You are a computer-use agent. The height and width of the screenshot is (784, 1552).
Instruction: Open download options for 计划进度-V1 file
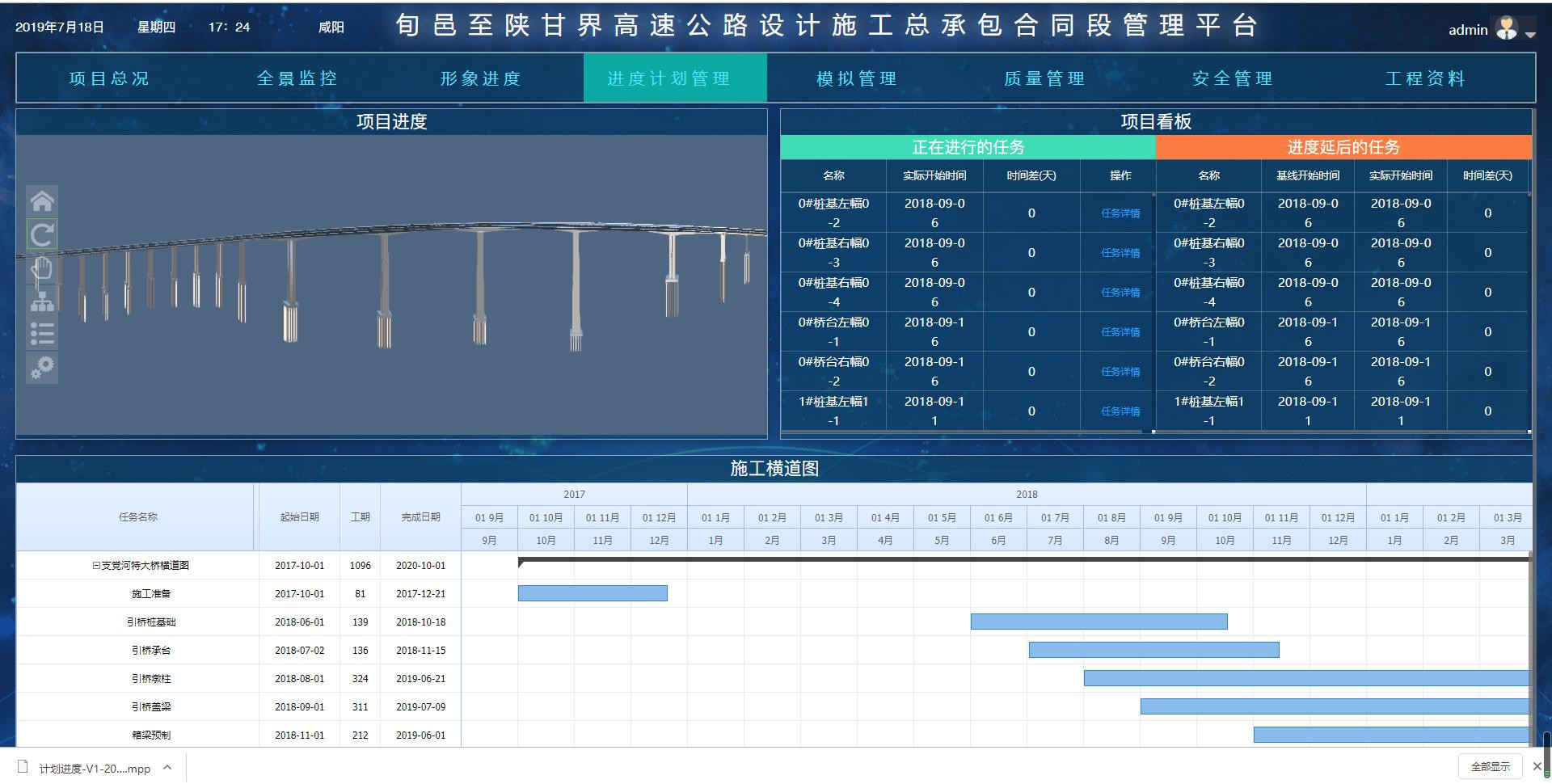click(x=167, y=766)
